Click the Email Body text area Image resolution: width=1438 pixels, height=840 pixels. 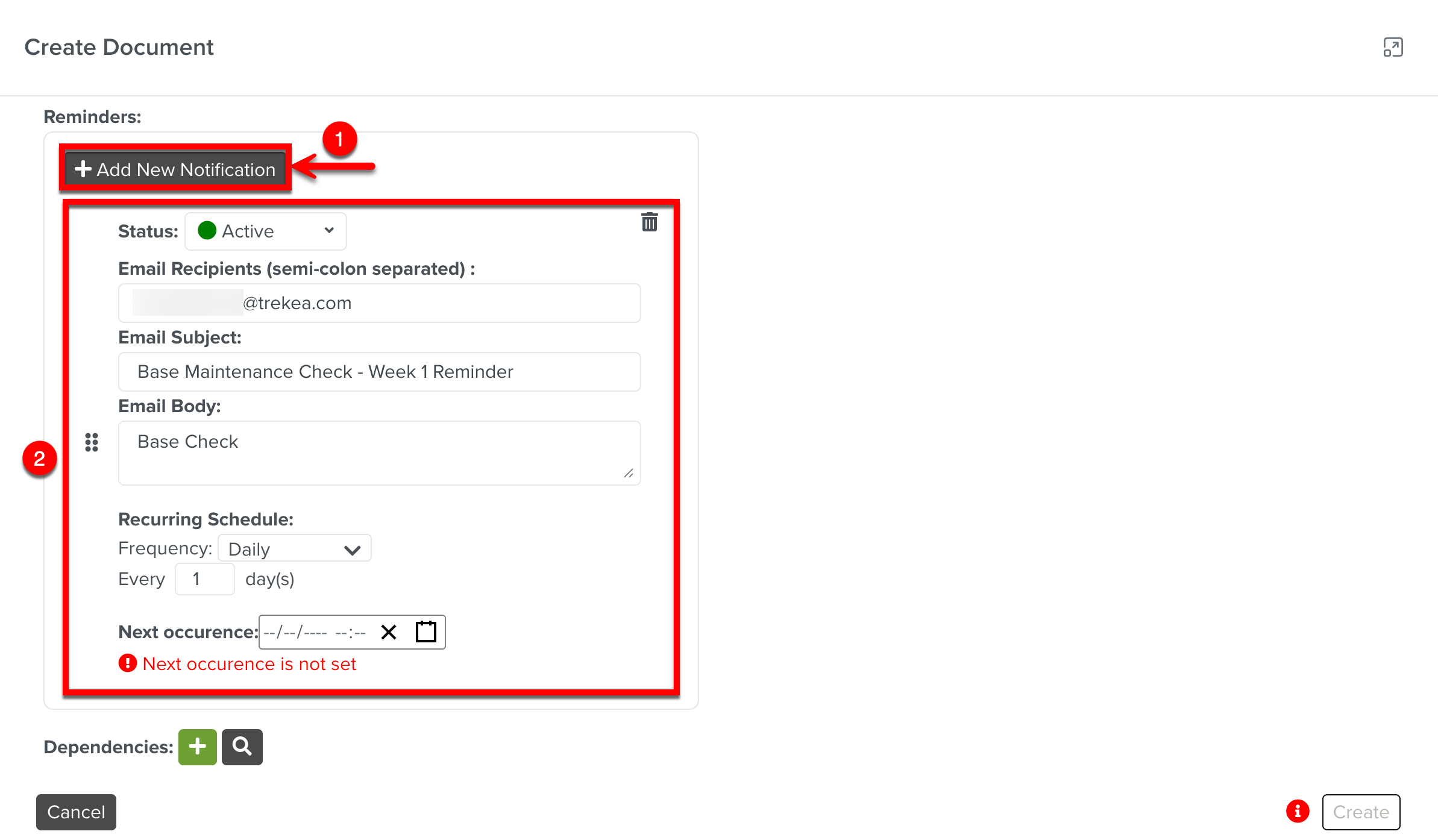click(x=380, y=453)
